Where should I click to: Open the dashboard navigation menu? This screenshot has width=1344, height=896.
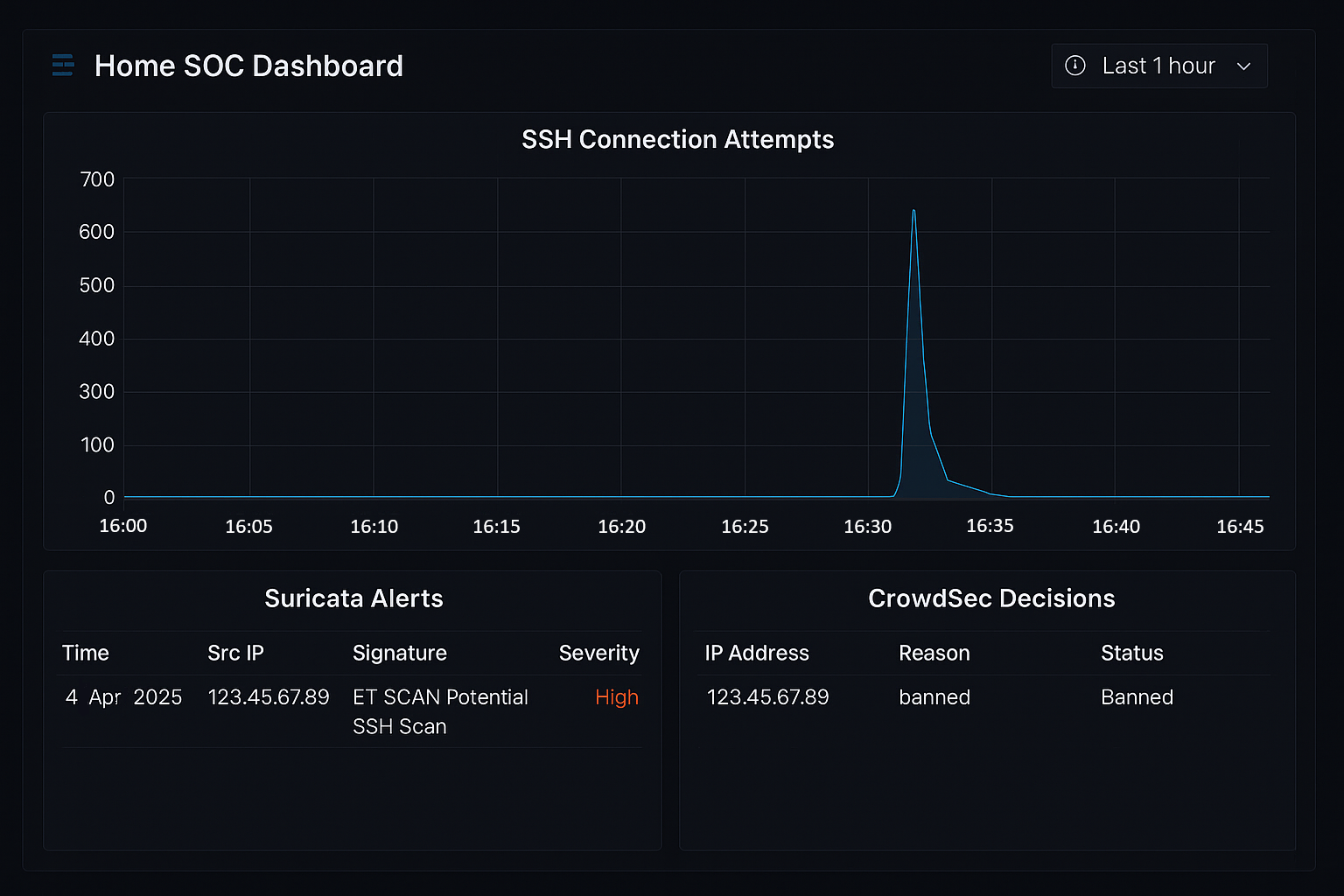click(x=62, y=65)
